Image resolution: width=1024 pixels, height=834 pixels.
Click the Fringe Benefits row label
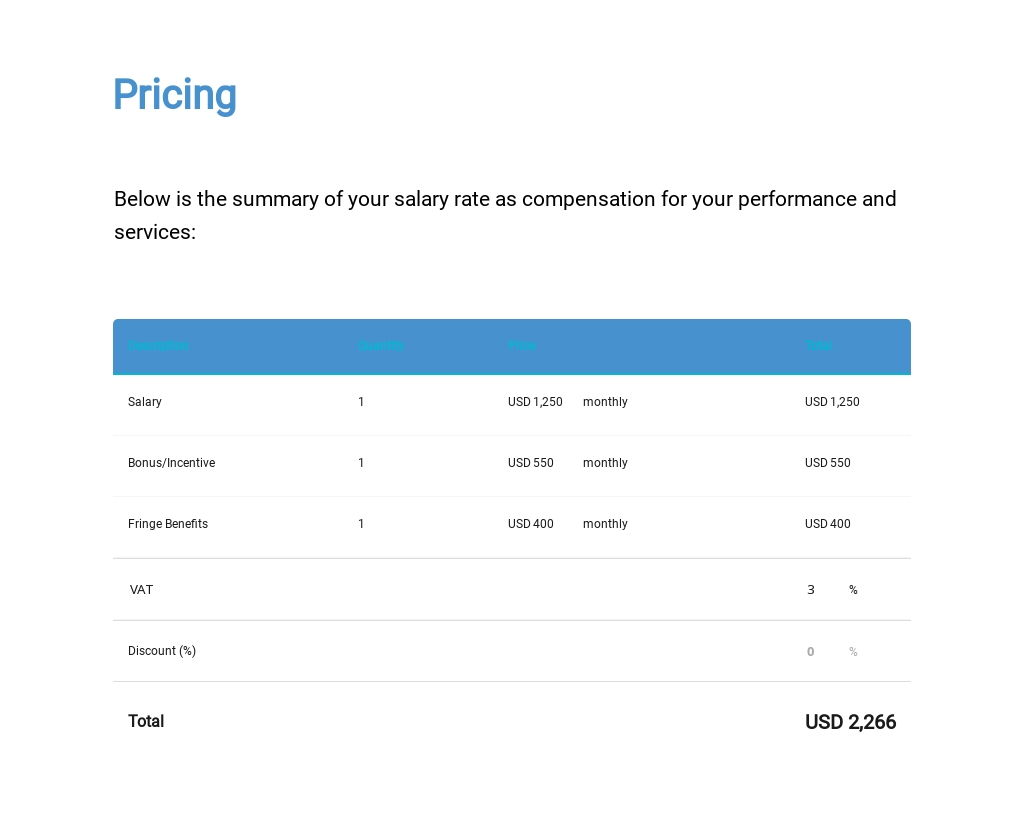[x=168, y=524]
